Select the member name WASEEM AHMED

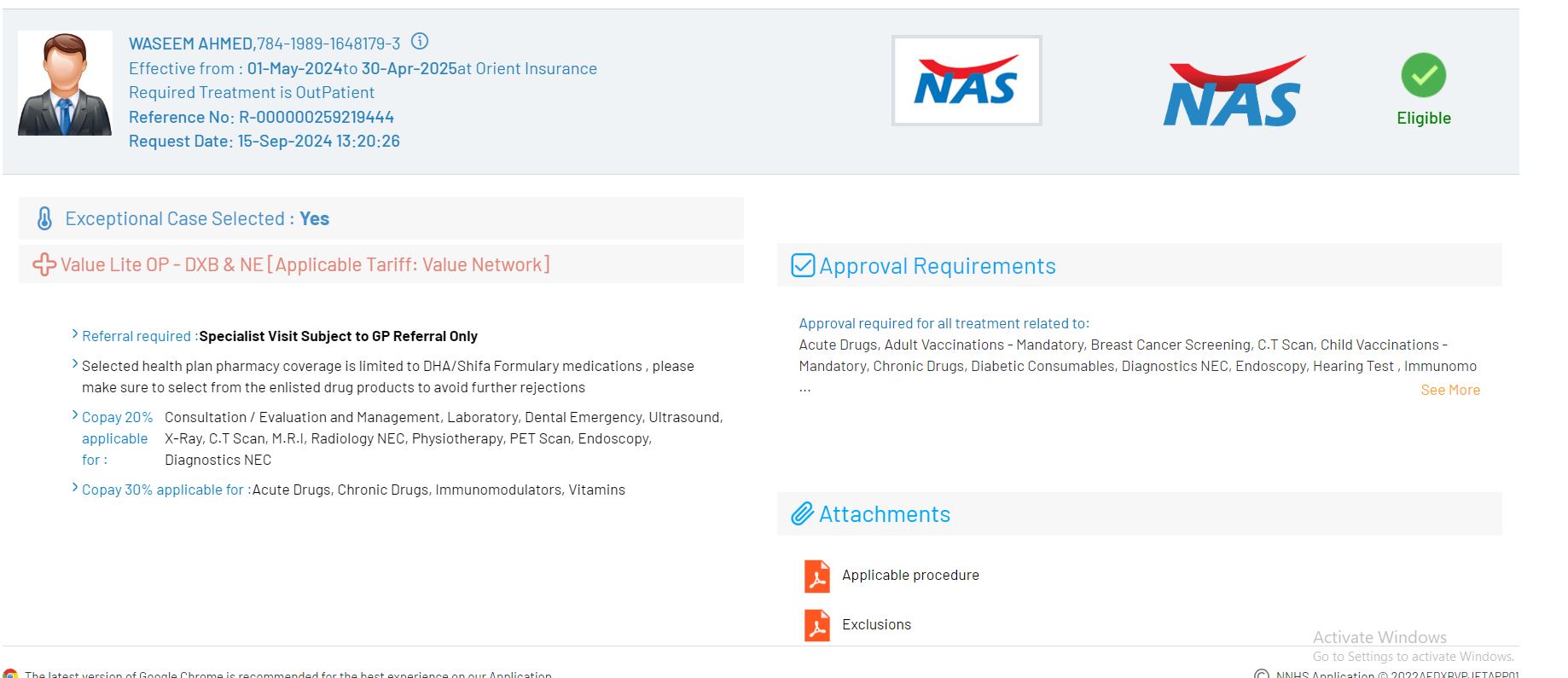pyautogui.click(x=191, y=43)
